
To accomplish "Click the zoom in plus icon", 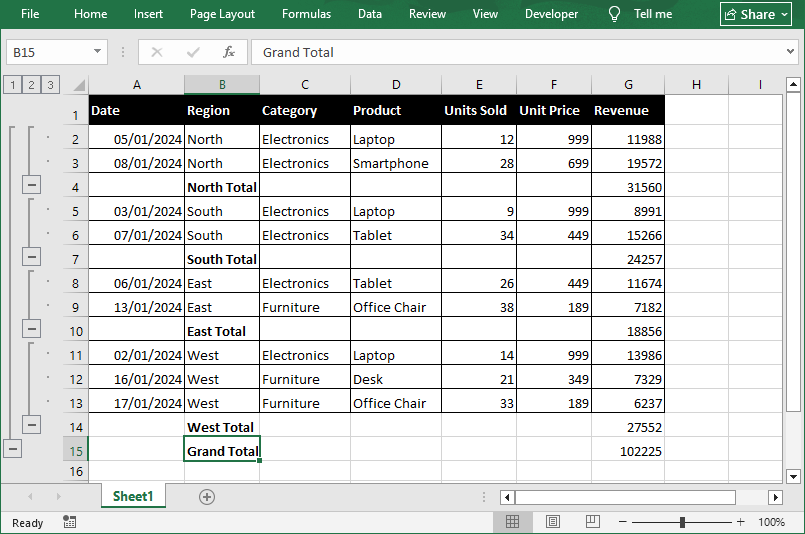I will (740, 522).
